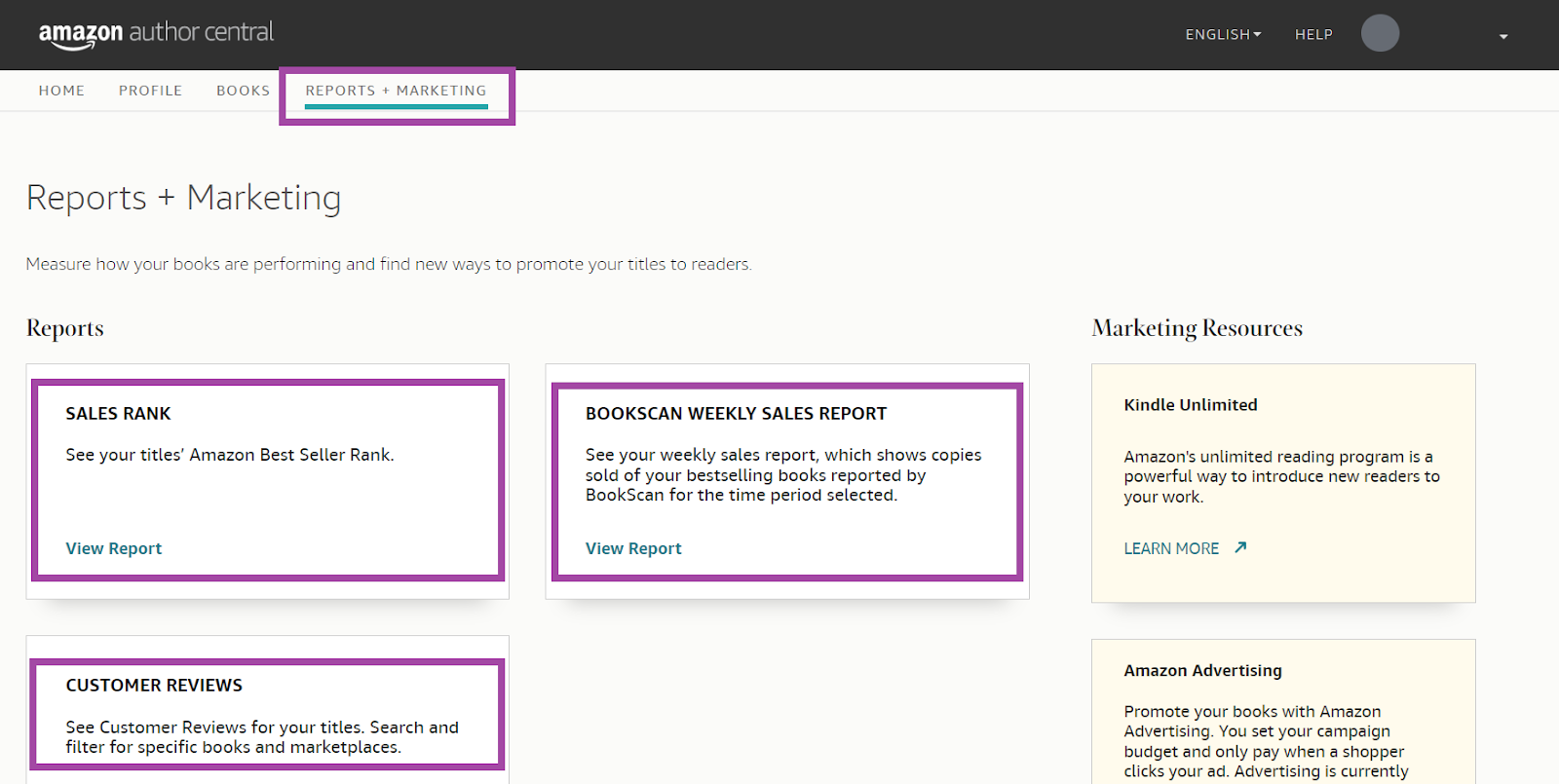Click the external-link arrow beside LEARN MORE
The width and height of the screenshot is (1559, 784).
coord(1240,547)
